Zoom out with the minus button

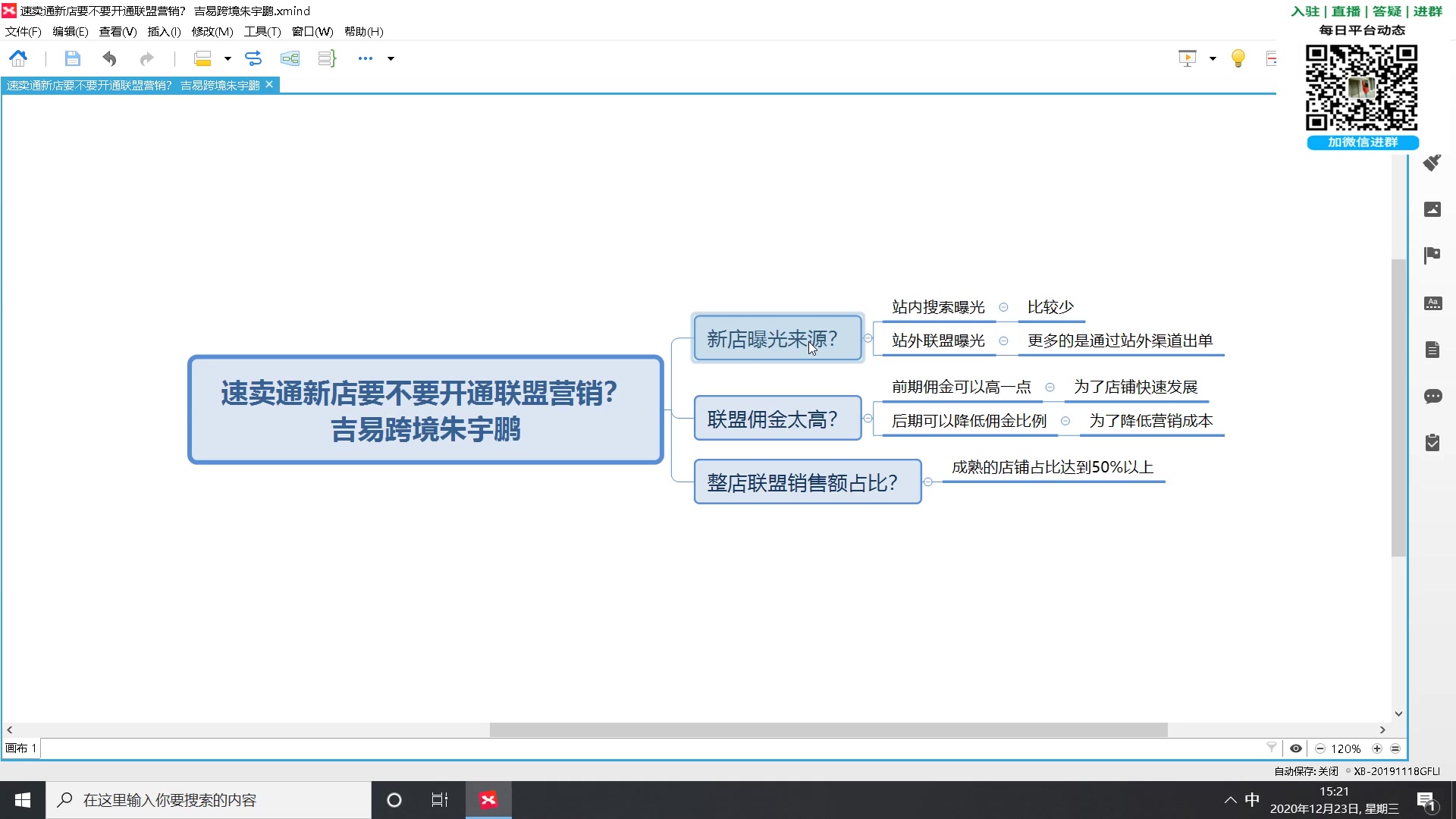[1320, 748]
